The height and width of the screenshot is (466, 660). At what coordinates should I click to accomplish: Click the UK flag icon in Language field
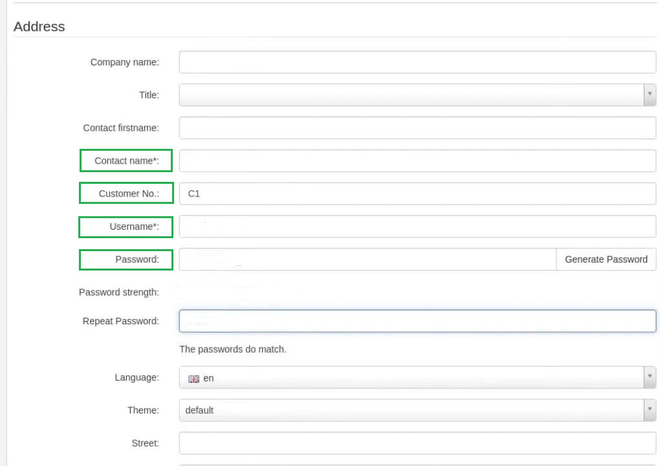[x=194, y=379]
